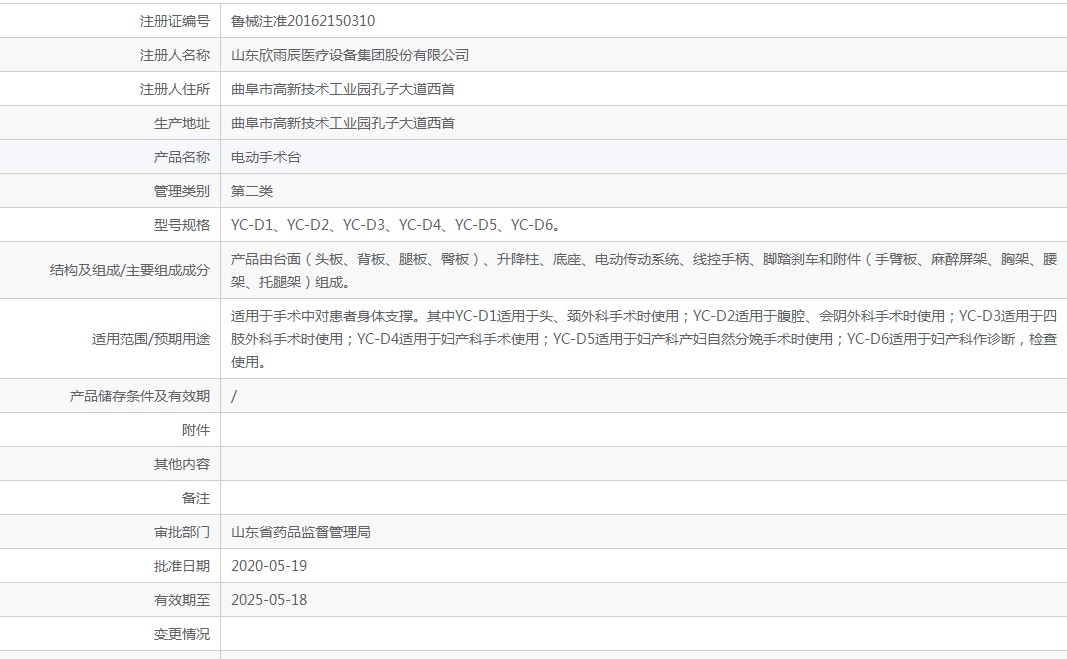Screen dimensions: 1067x659
Task: Click the 批准日期 label
Action: pos(182,566)
